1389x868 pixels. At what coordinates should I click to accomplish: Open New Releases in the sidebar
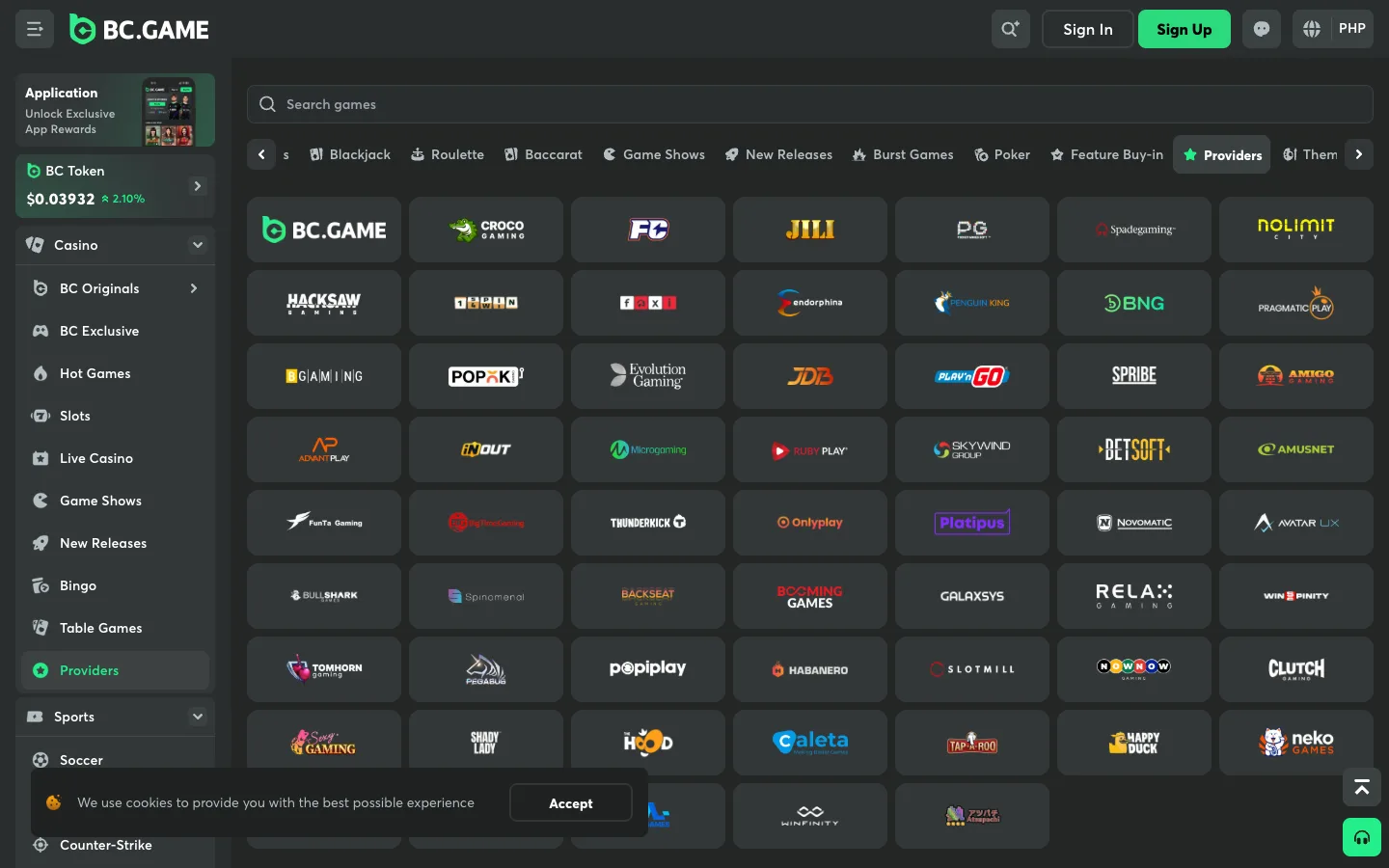point(115,543)
